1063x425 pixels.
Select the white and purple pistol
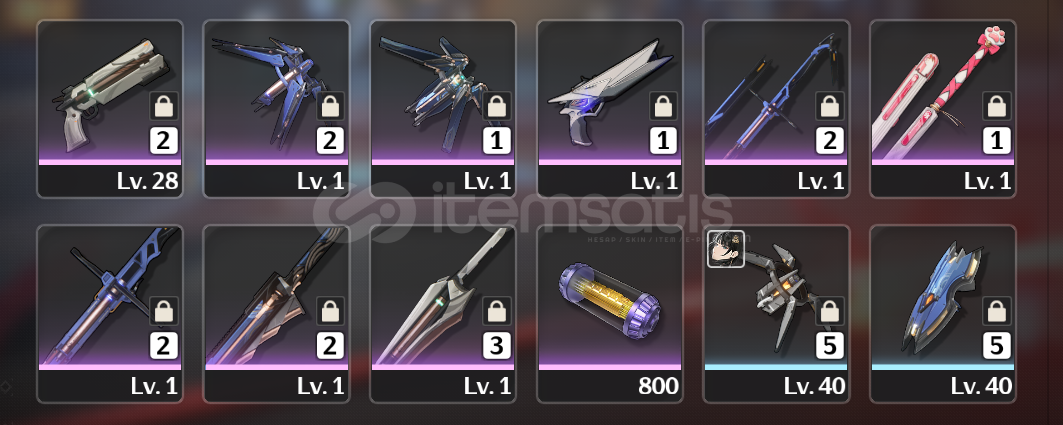[x=609, y=108]
